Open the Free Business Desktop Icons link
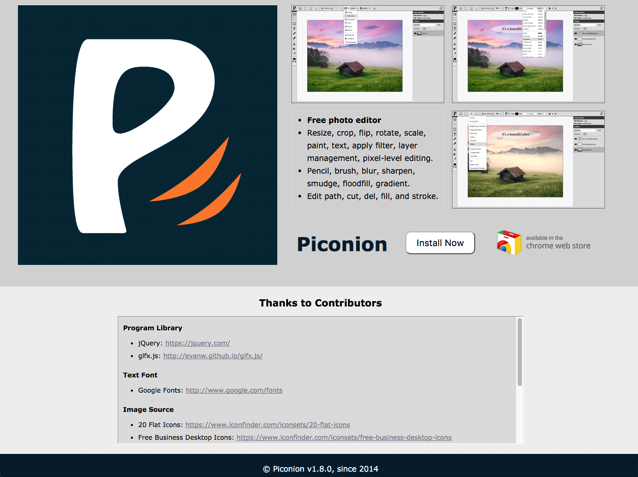This screenshot has height=477, width=638. [344, 438]
